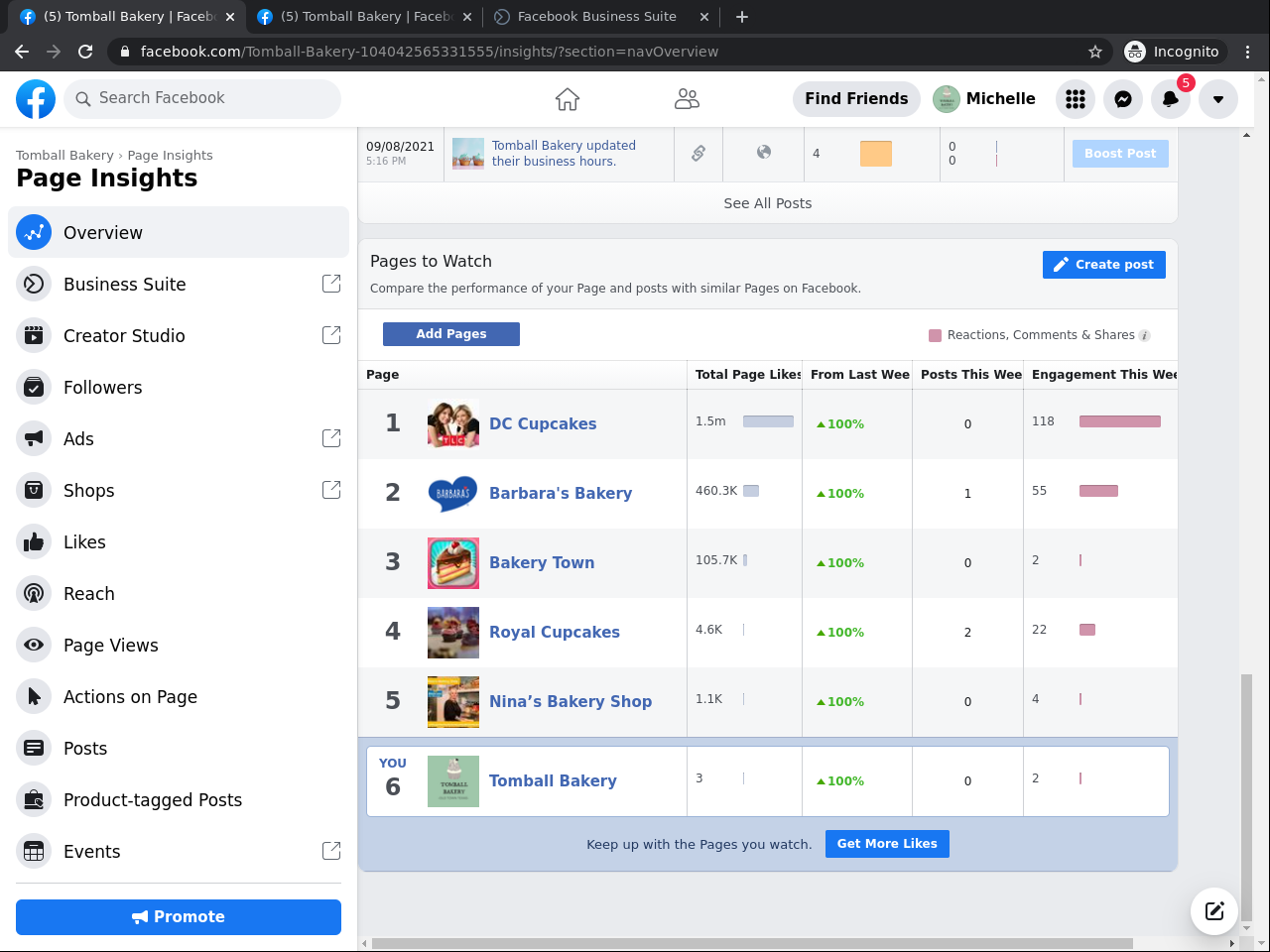Click the Business Suite sidebar icon
1270x952 pixels.
34,284
